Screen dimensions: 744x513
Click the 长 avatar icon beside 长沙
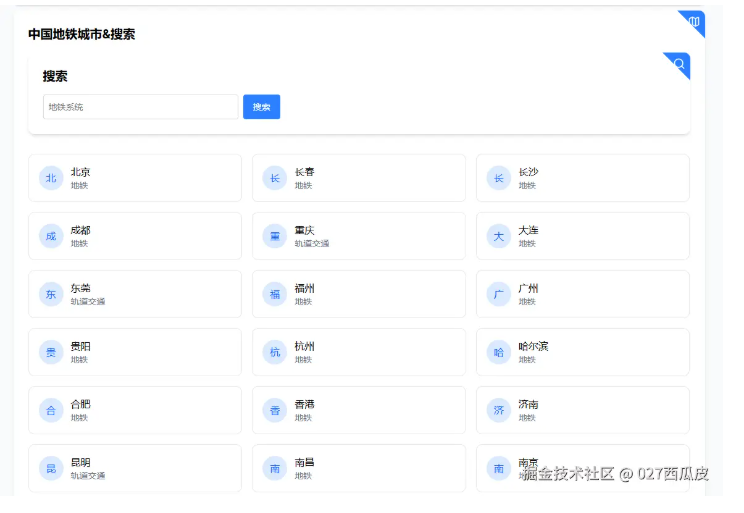click(x=499, y=178)
